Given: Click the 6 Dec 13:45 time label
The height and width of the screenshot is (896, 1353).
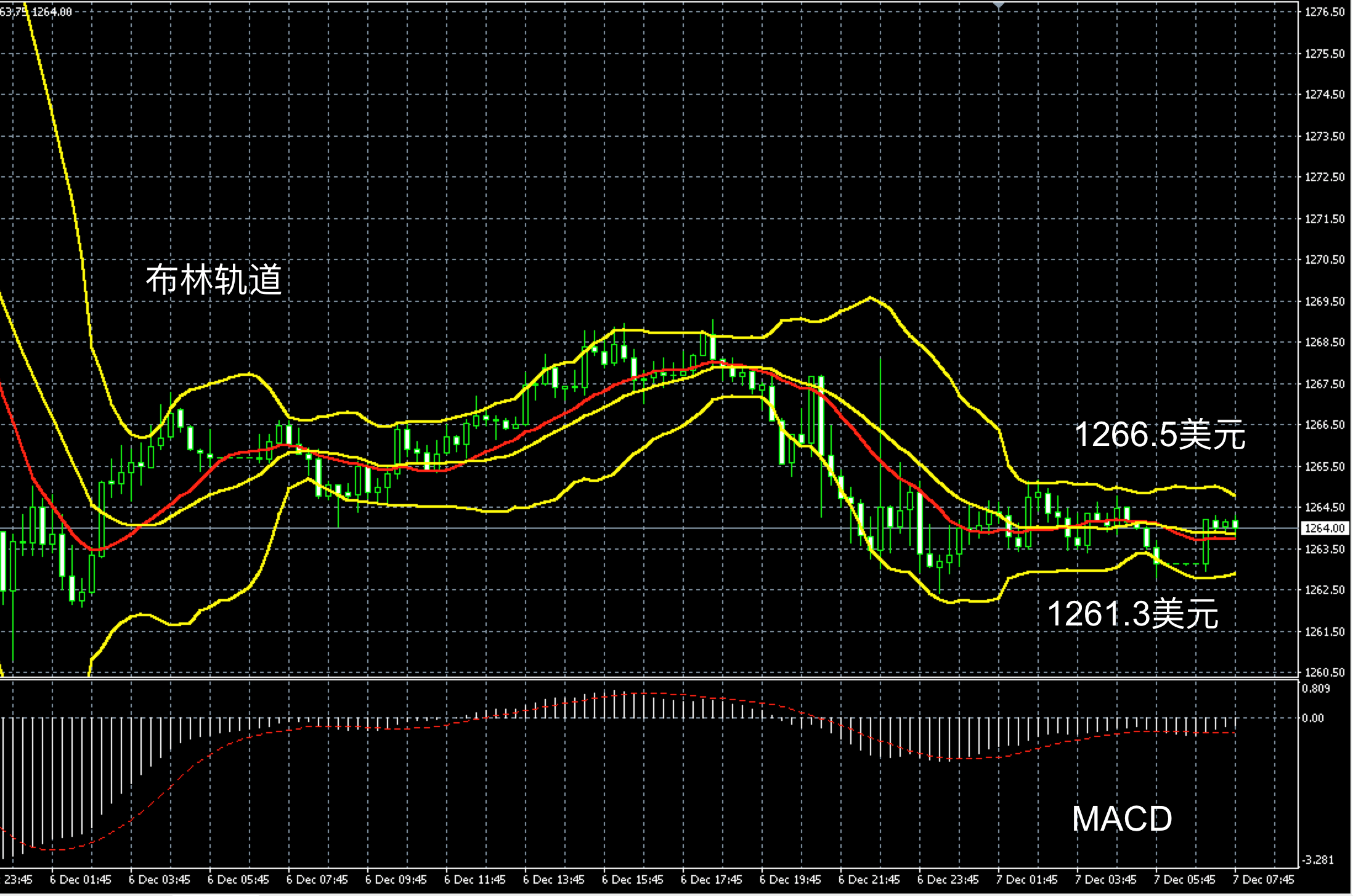Looking at the screenshot, I should coord(553,879).
